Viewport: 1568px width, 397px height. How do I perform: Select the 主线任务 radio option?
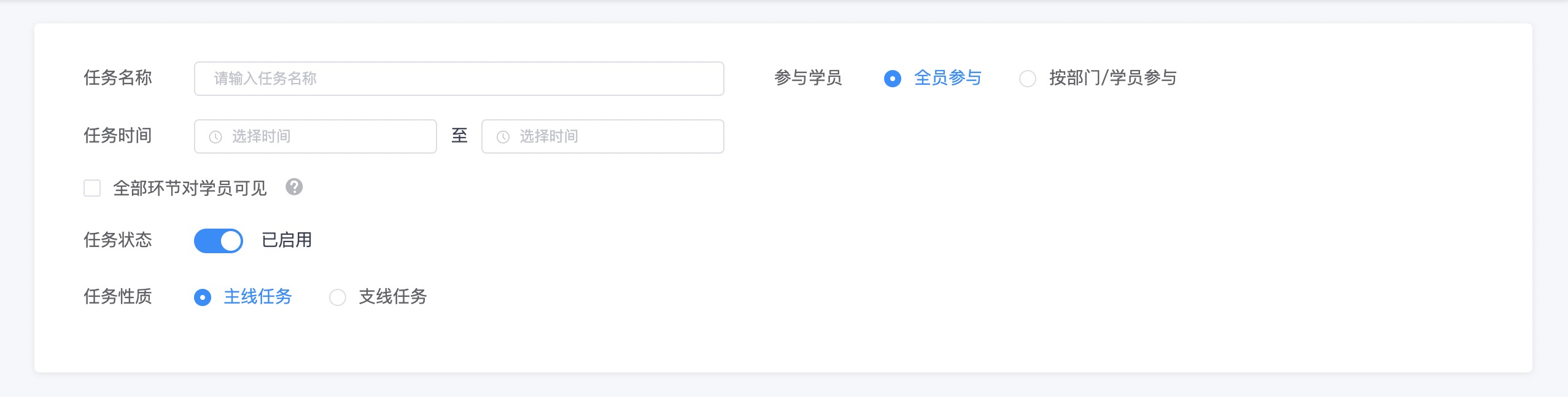point(203,297)
